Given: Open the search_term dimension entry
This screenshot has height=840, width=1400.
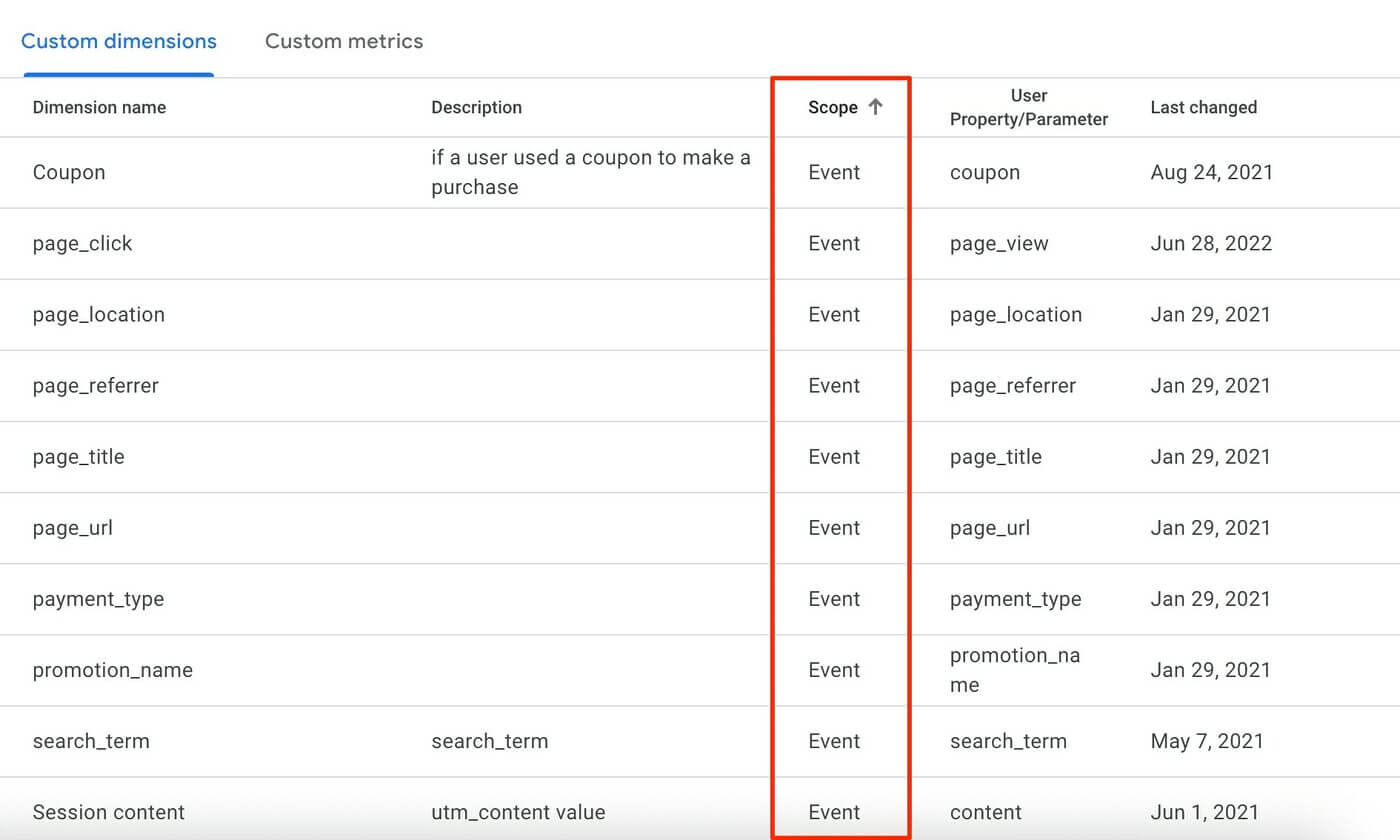Looking at the screenshot, I should coord(91,741).
